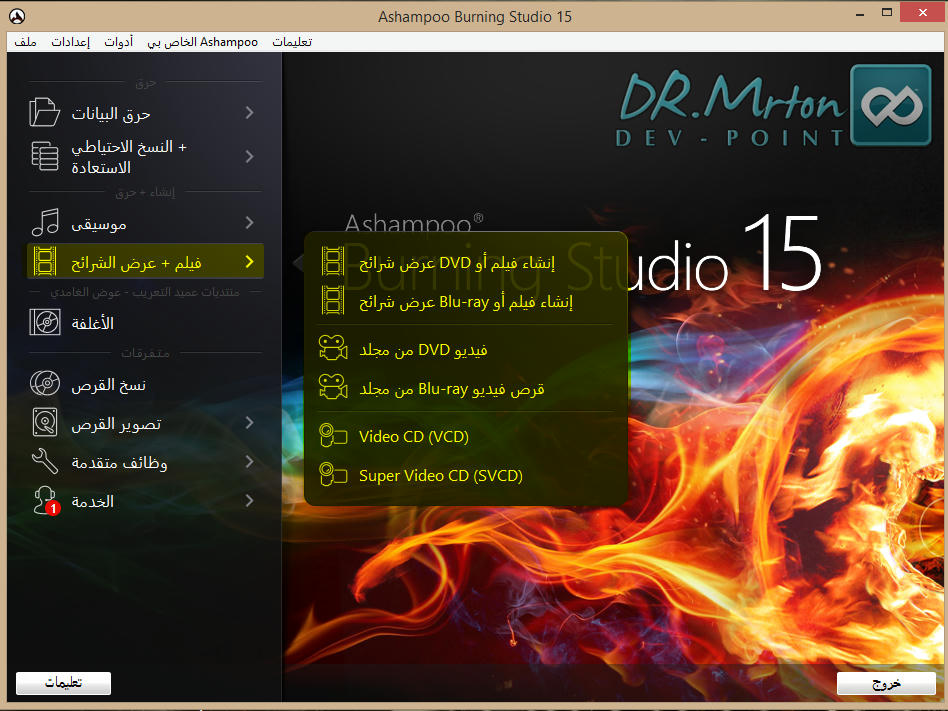
Task: Choose DVD video from folder option
Action: coord(423,350)
